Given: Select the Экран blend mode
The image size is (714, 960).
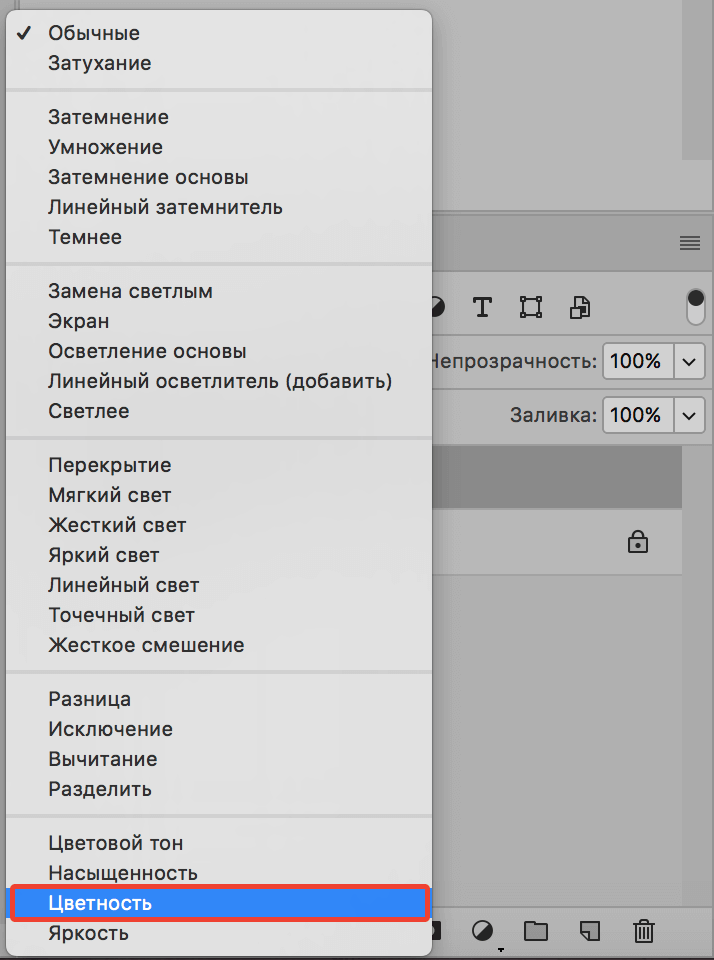Looking at the screenshot, I should point(79,321).
